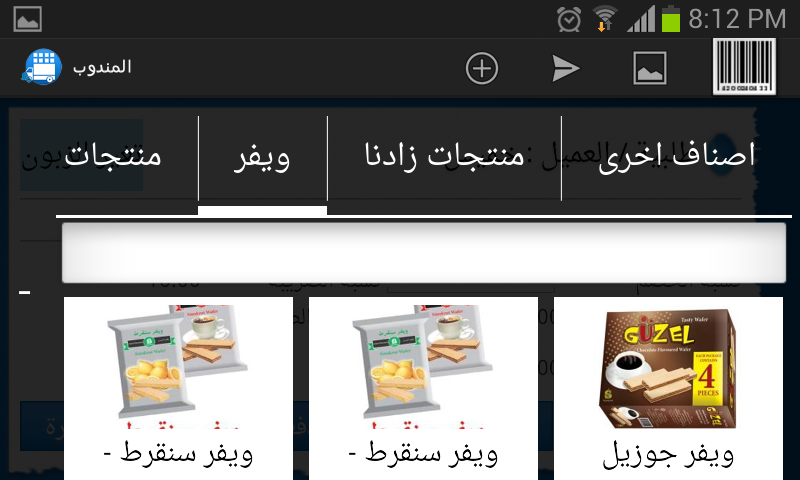800x480 pixels.
Task: Tap the add plus circle icon
Action: click(482, 68)
